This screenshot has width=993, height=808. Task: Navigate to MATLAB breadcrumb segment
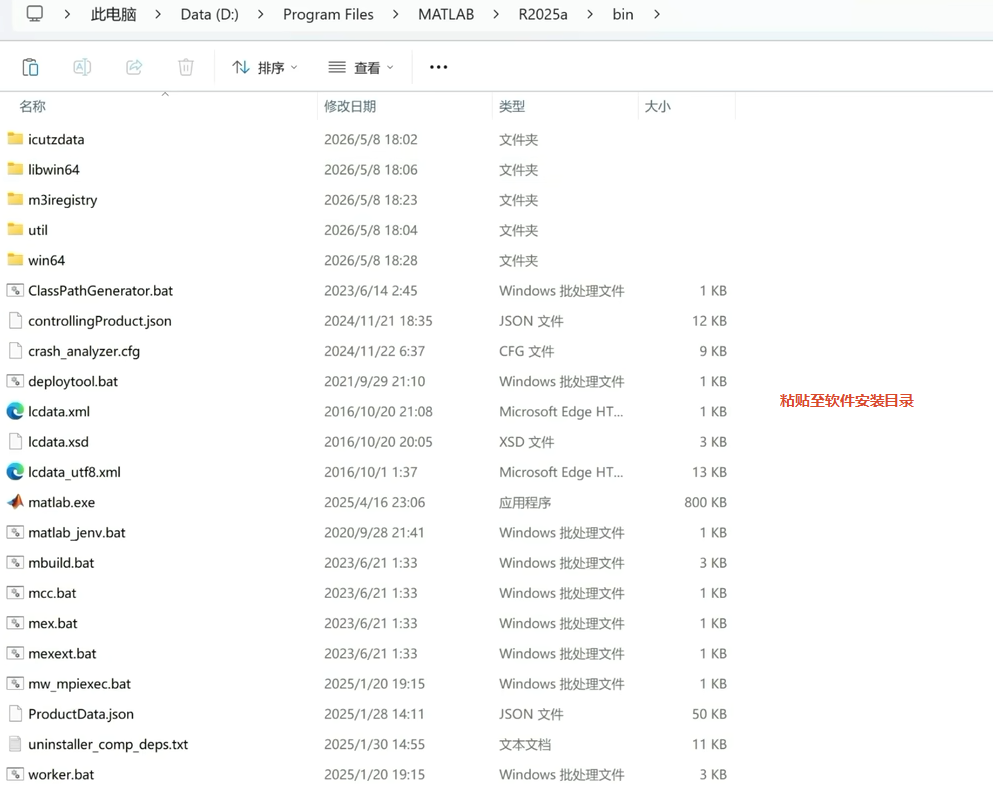coord(446,14)
